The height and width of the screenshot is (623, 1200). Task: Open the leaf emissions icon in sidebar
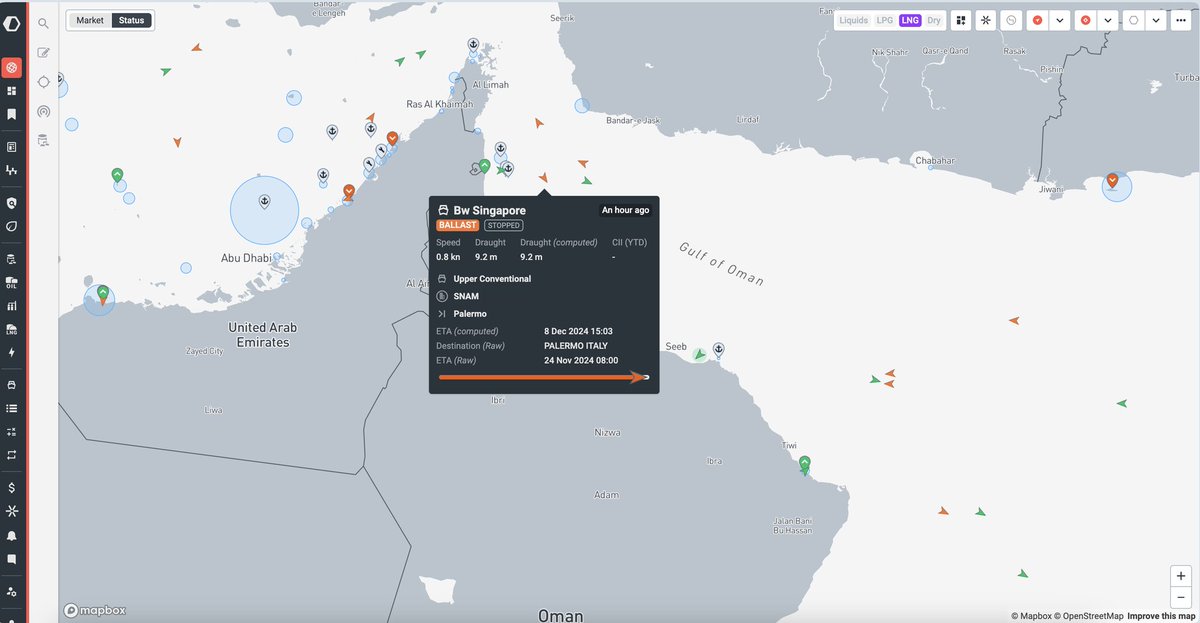[x=12, y=226]
